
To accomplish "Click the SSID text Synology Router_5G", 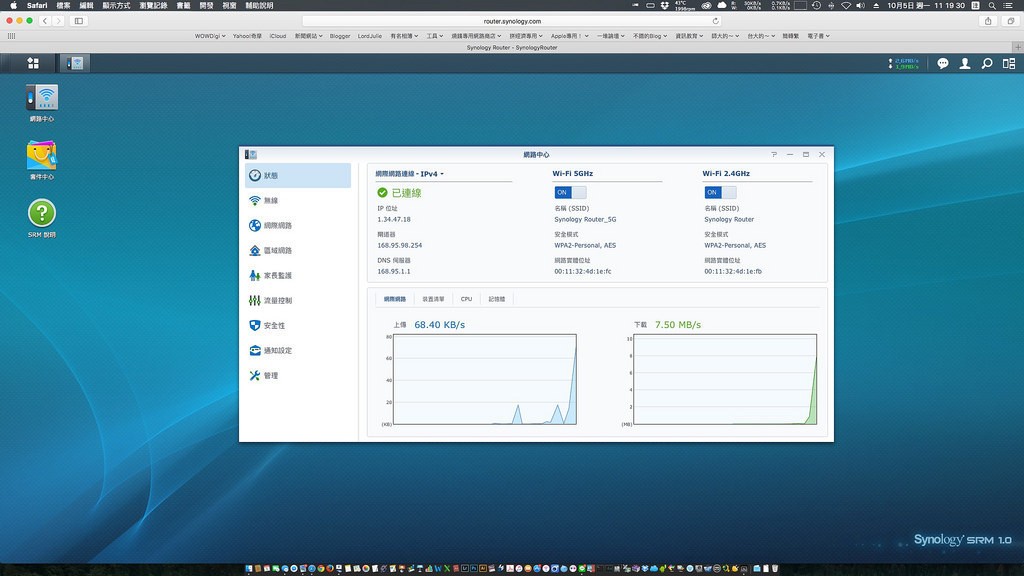I will click(x=585, y=219).
